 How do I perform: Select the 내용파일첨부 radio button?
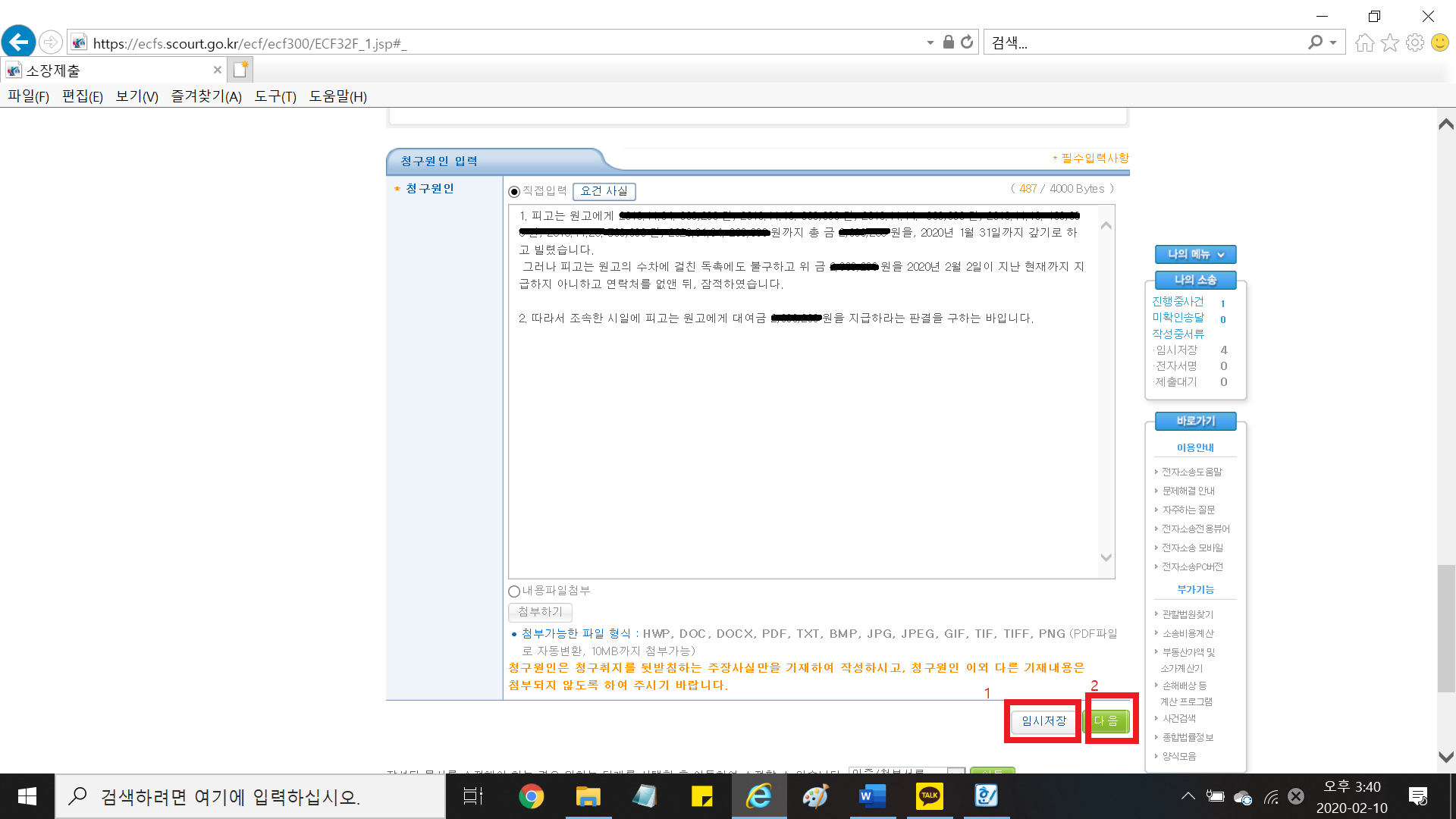click(x=514, y=591)
